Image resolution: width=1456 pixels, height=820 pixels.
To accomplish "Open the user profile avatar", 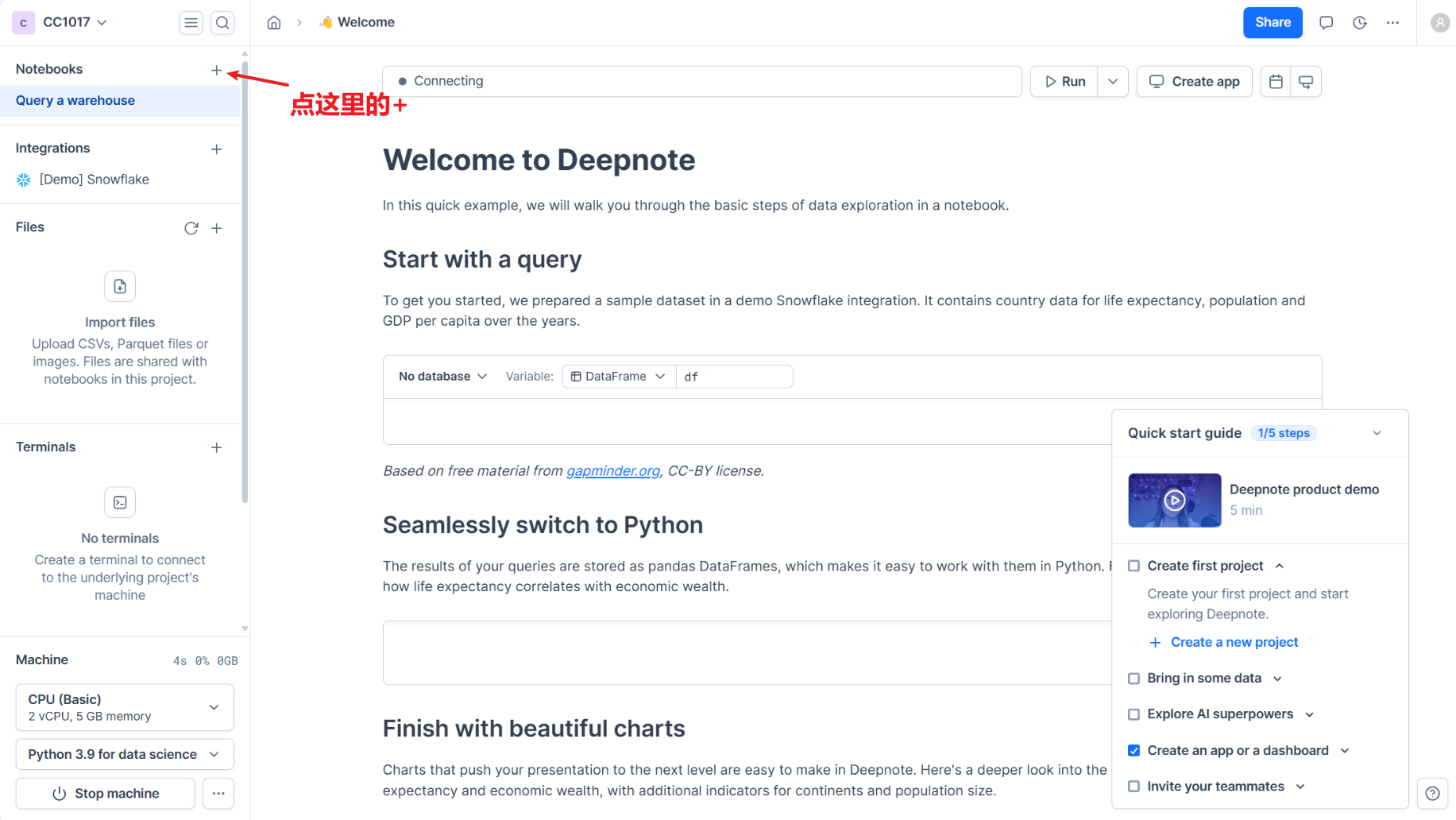I will point(1440,22).
